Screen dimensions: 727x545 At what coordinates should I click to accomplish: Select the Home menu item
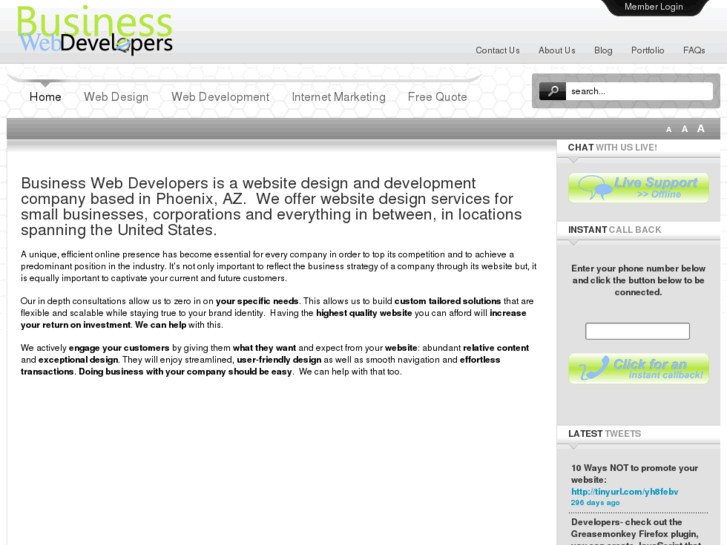[x=45, y=97]
